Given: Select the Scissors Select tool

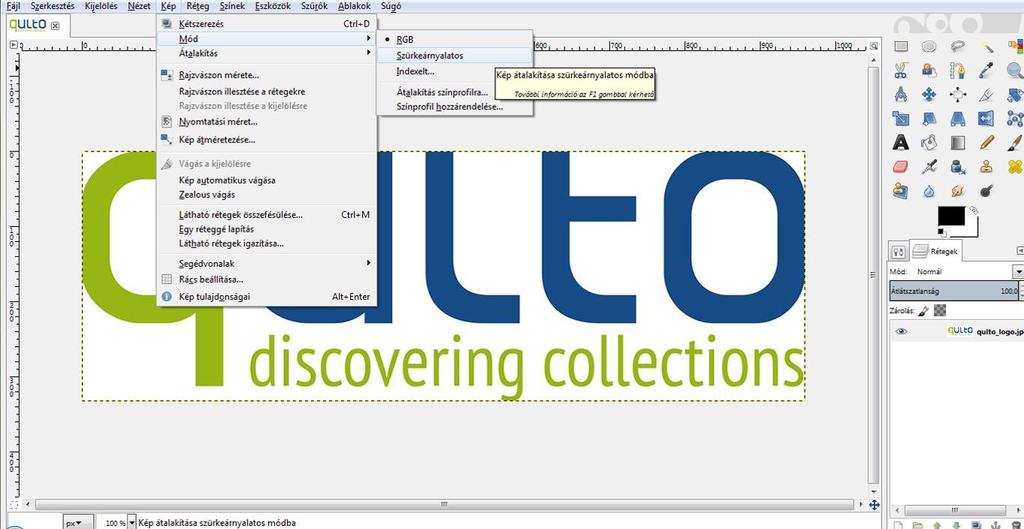Looking at the screenshot, I should point(901,70).
